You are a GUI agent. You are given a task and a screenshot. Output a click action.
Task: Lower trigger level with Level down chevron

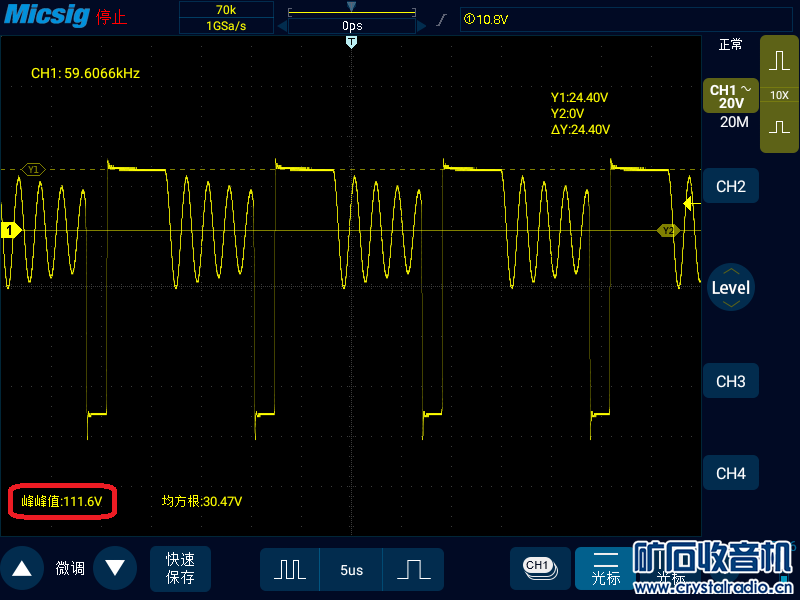[x=731, y=304]
